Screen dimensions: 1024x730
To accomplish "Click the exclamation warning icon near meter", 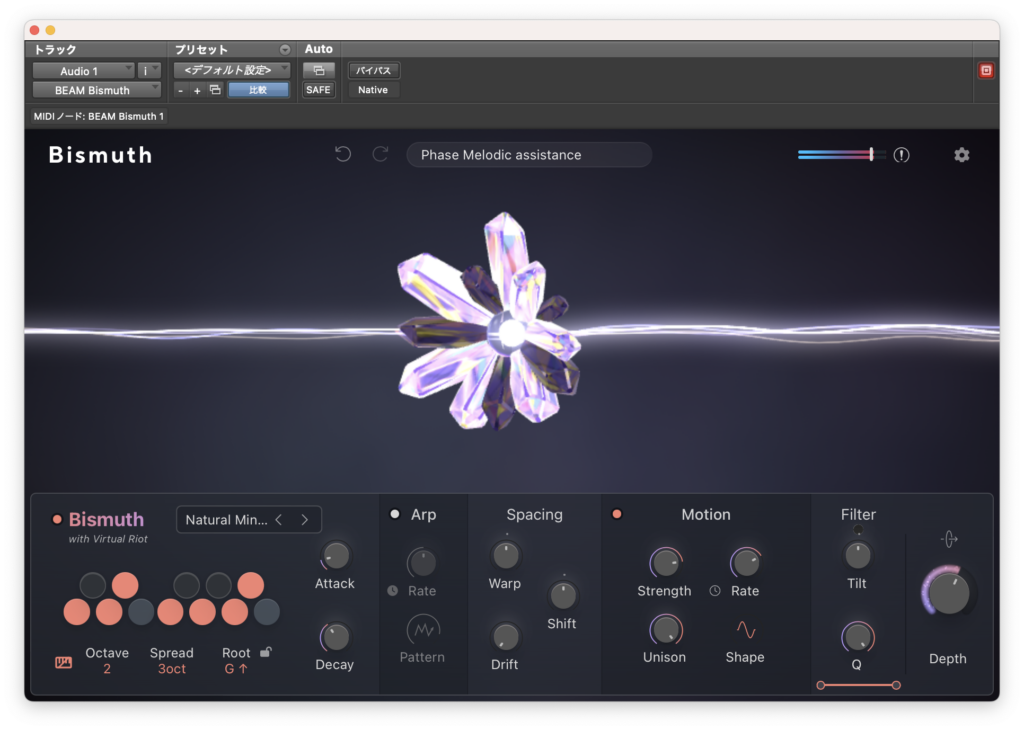I will click(x=901, y=155).
